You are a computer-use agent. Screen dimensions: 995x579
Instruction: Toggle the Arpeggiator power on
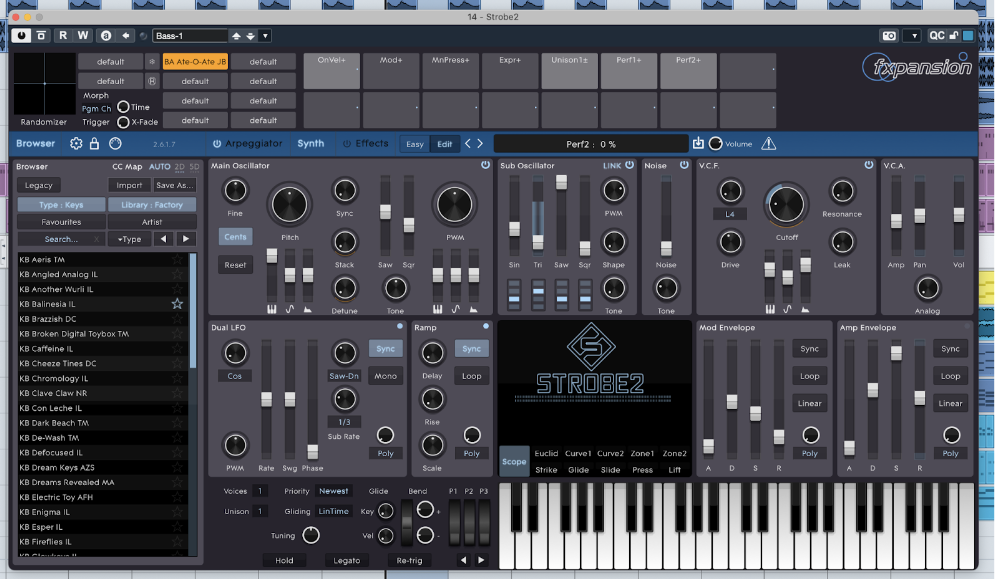pos(217,144)
